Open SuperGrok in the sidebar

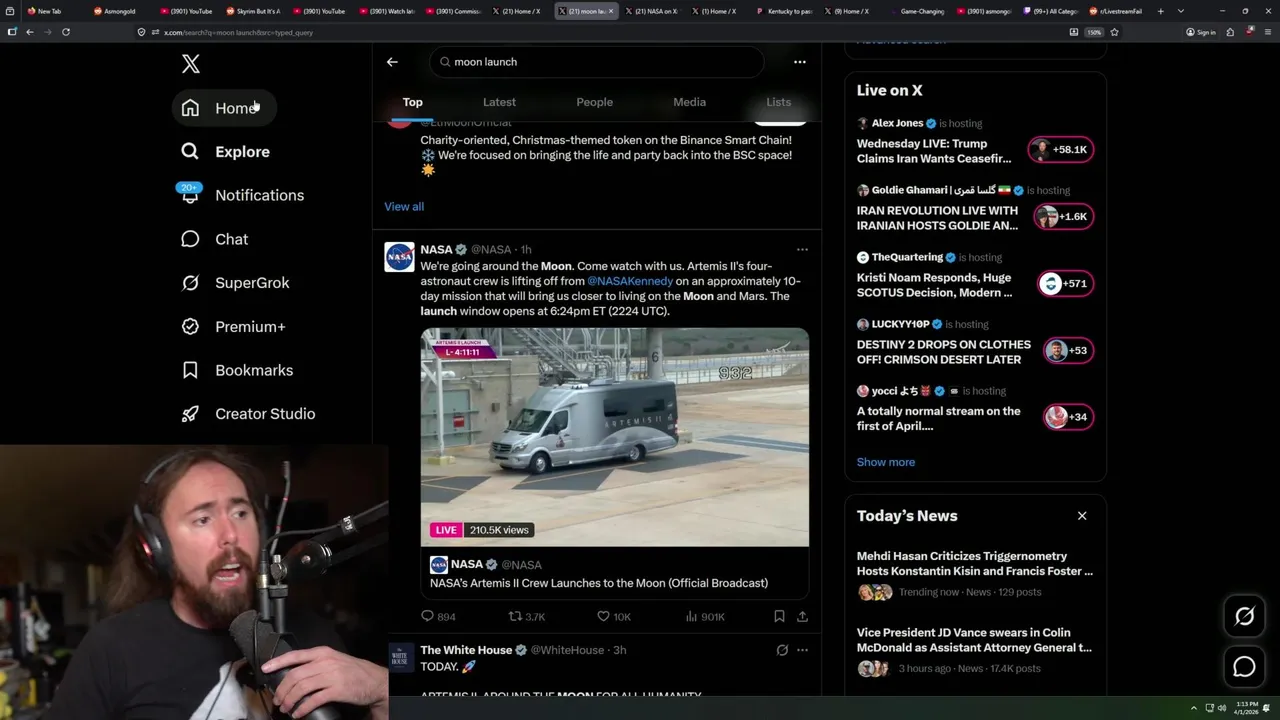tap(235, 283)
